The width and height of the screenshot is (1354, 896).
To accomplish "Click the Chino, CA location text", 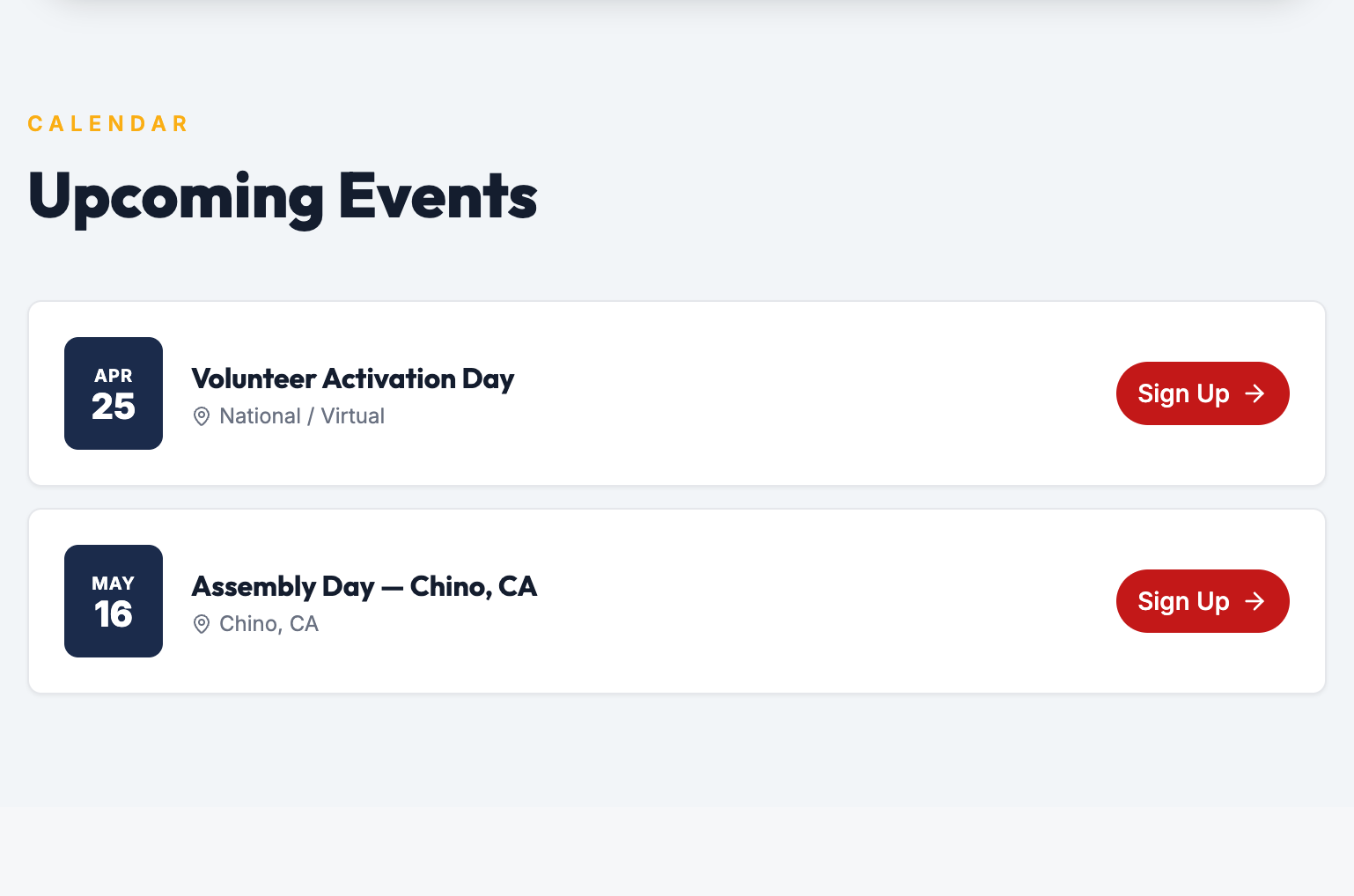I will 269,624.
